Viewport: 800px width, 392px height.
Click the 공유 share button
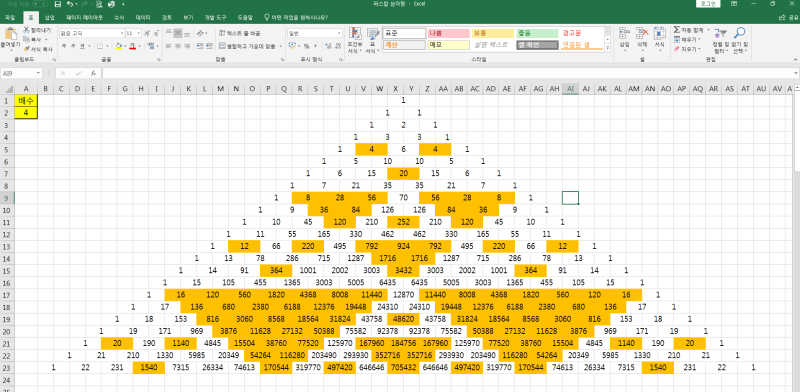pos(790,17)
